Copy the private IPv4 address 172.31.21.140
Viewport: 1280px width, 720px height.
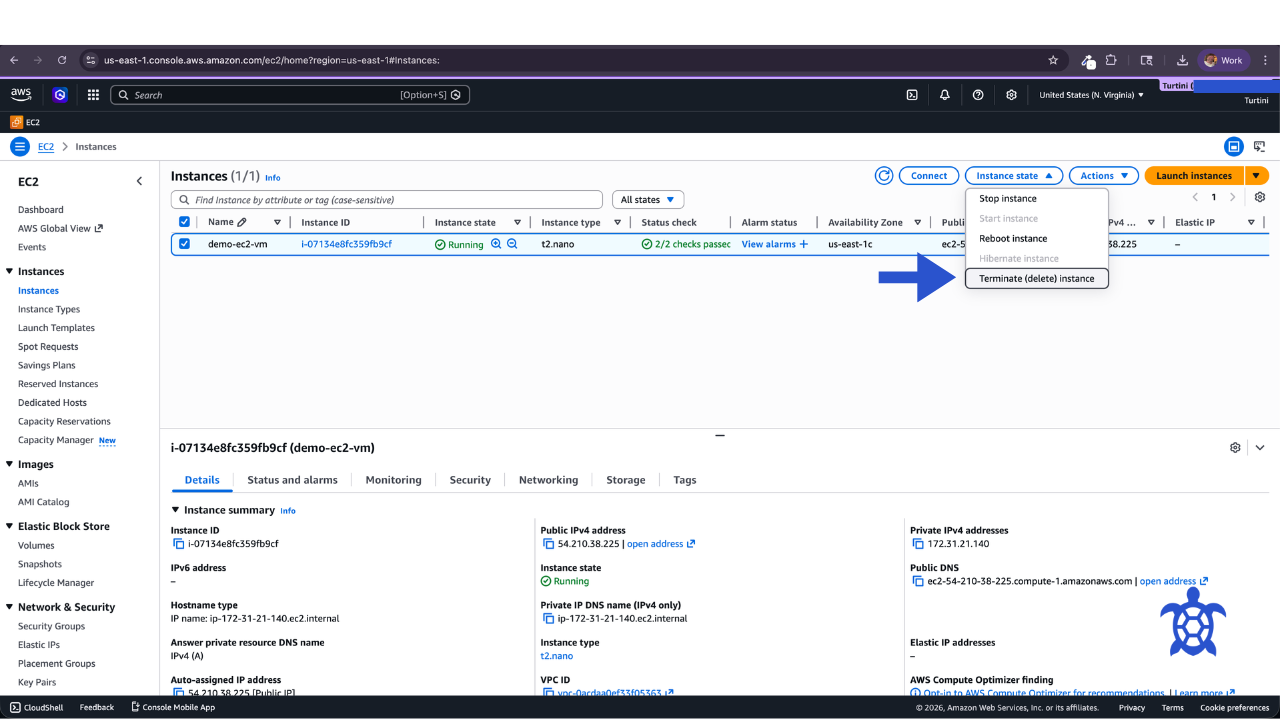tap(919, 544)
